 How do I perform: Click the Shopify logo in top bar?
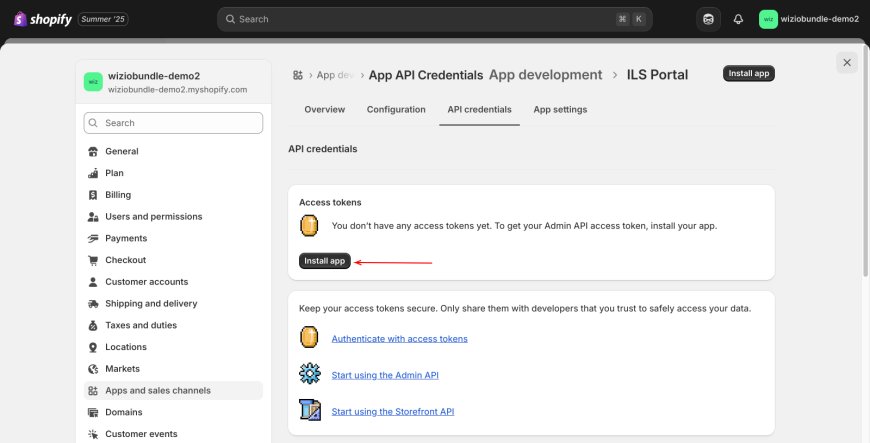pyautogui.click(x=43, y=19)
